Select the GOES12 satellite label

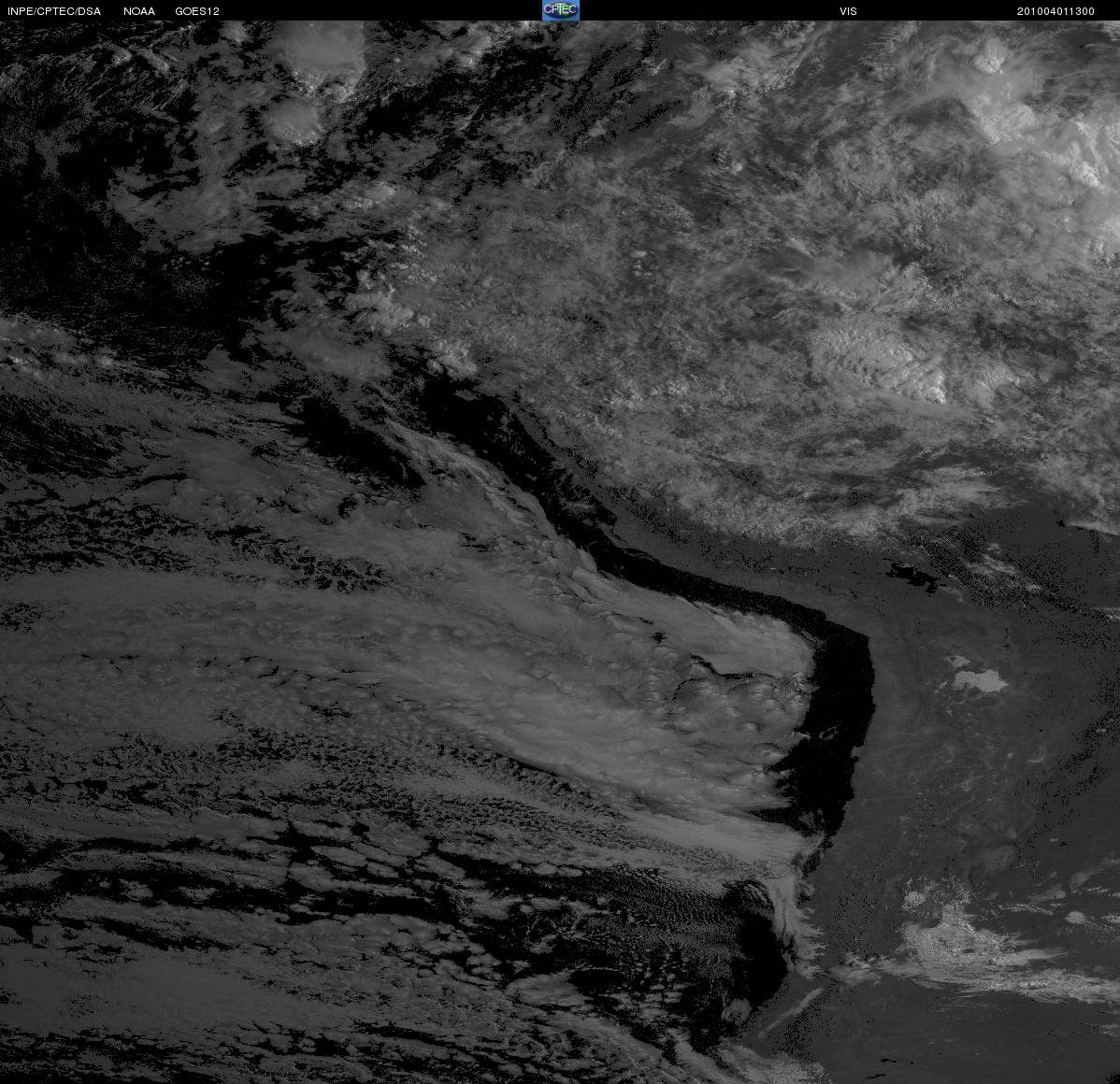point(197,11)
